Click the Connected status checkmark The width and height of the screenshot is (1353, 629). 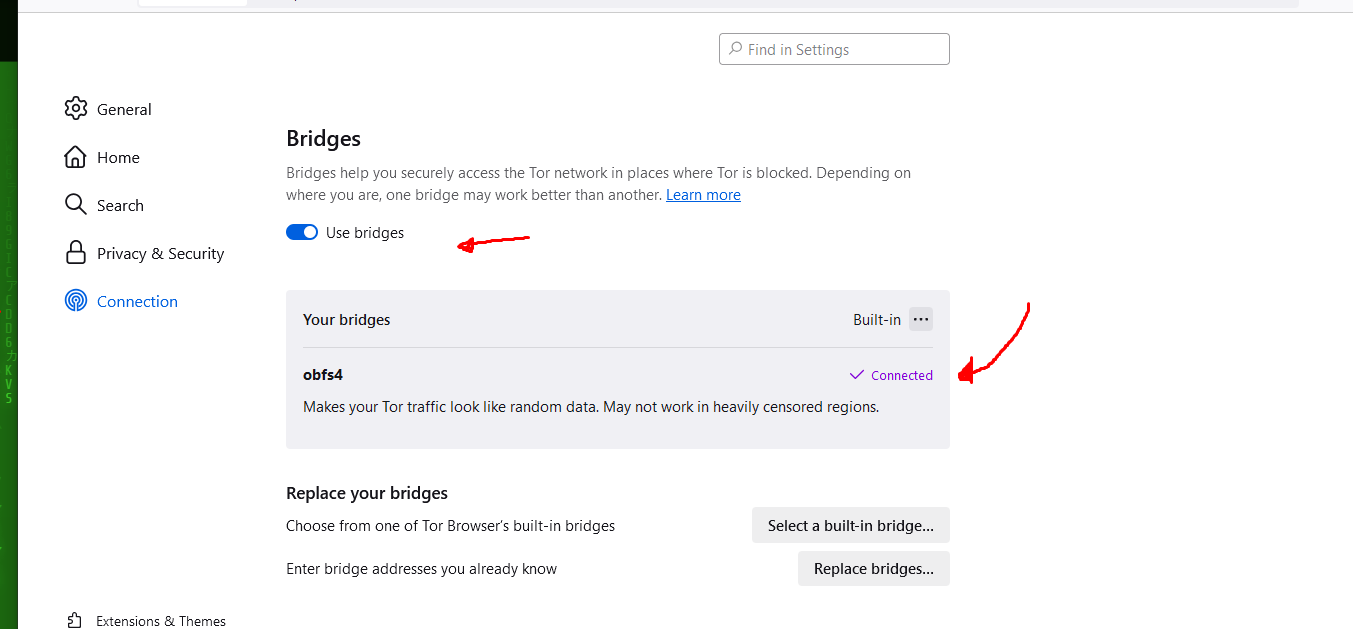[x=856, y=375]
